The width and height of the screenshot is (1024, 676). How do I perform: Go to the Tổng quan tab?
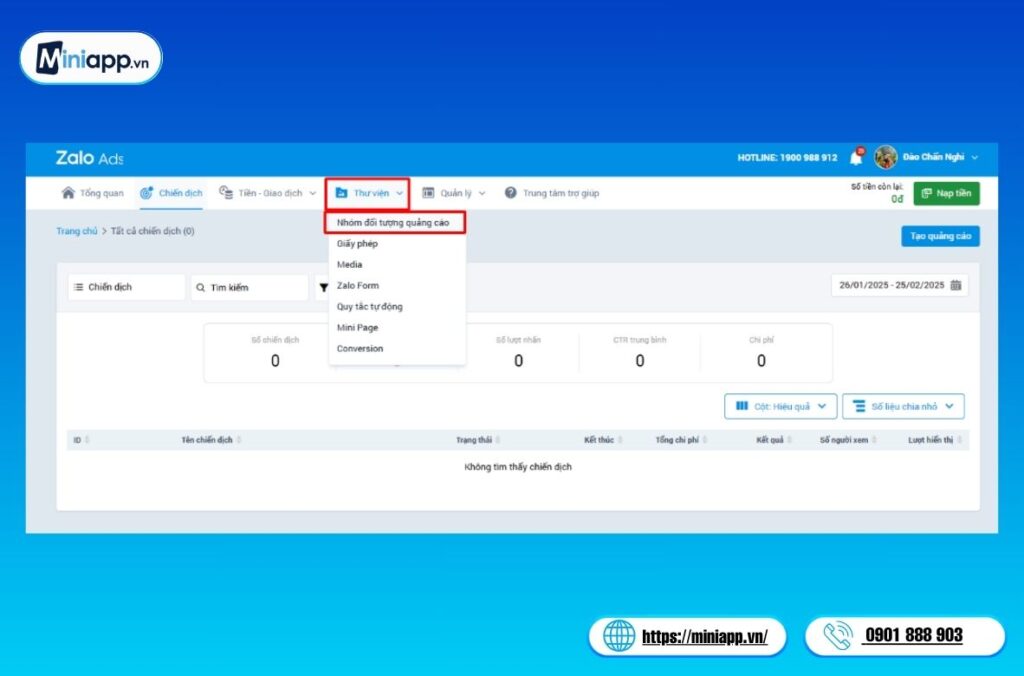click(x=92, y=193)
